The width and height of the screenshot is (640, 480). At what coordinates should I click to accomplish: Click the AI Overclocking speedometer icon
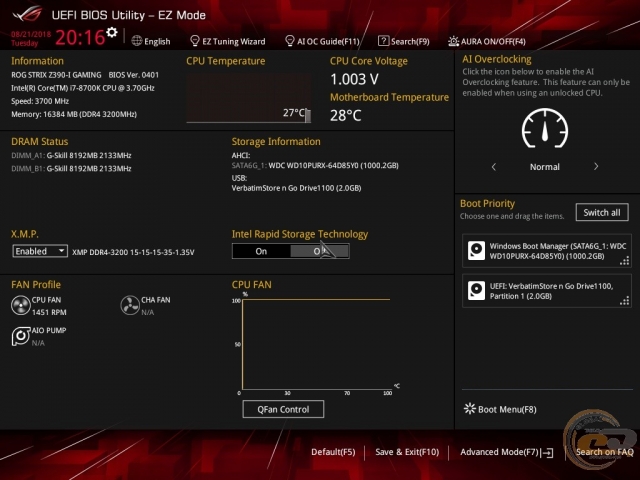pyautogui.click(x=544, y=129)
